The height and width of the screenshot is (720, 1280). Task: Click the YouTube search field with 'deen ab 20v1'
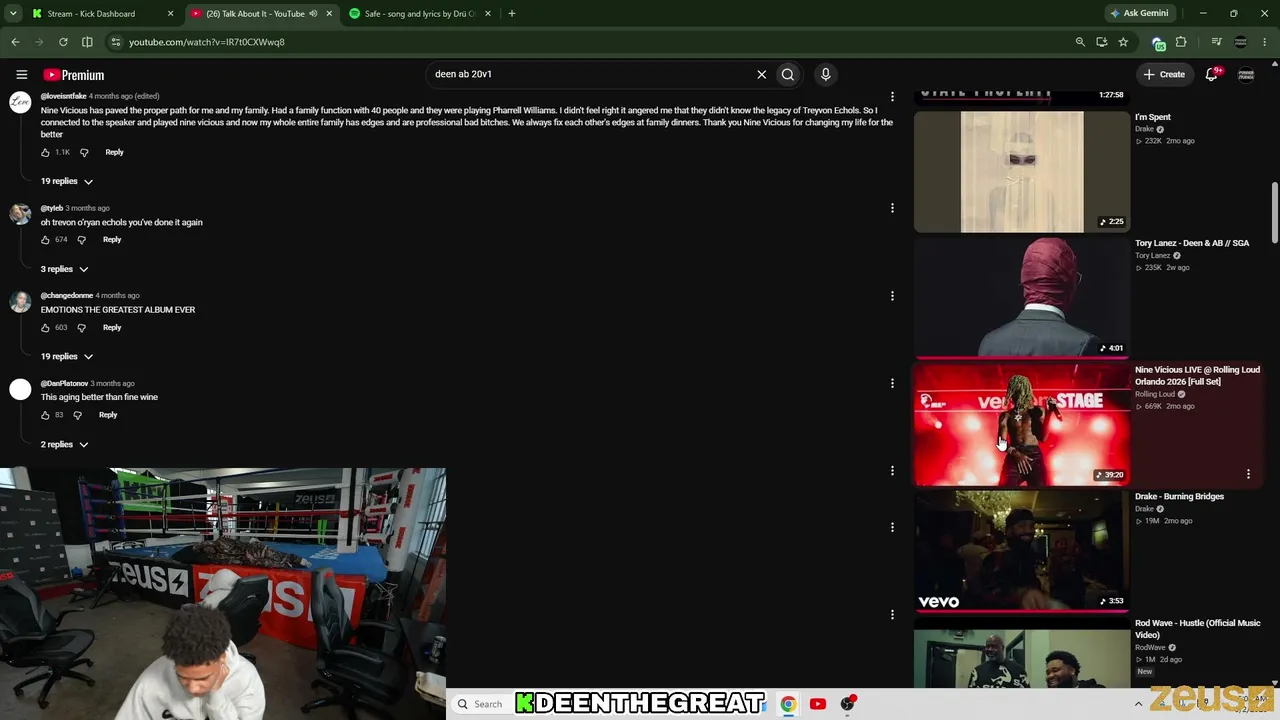(x=590, y=74)
